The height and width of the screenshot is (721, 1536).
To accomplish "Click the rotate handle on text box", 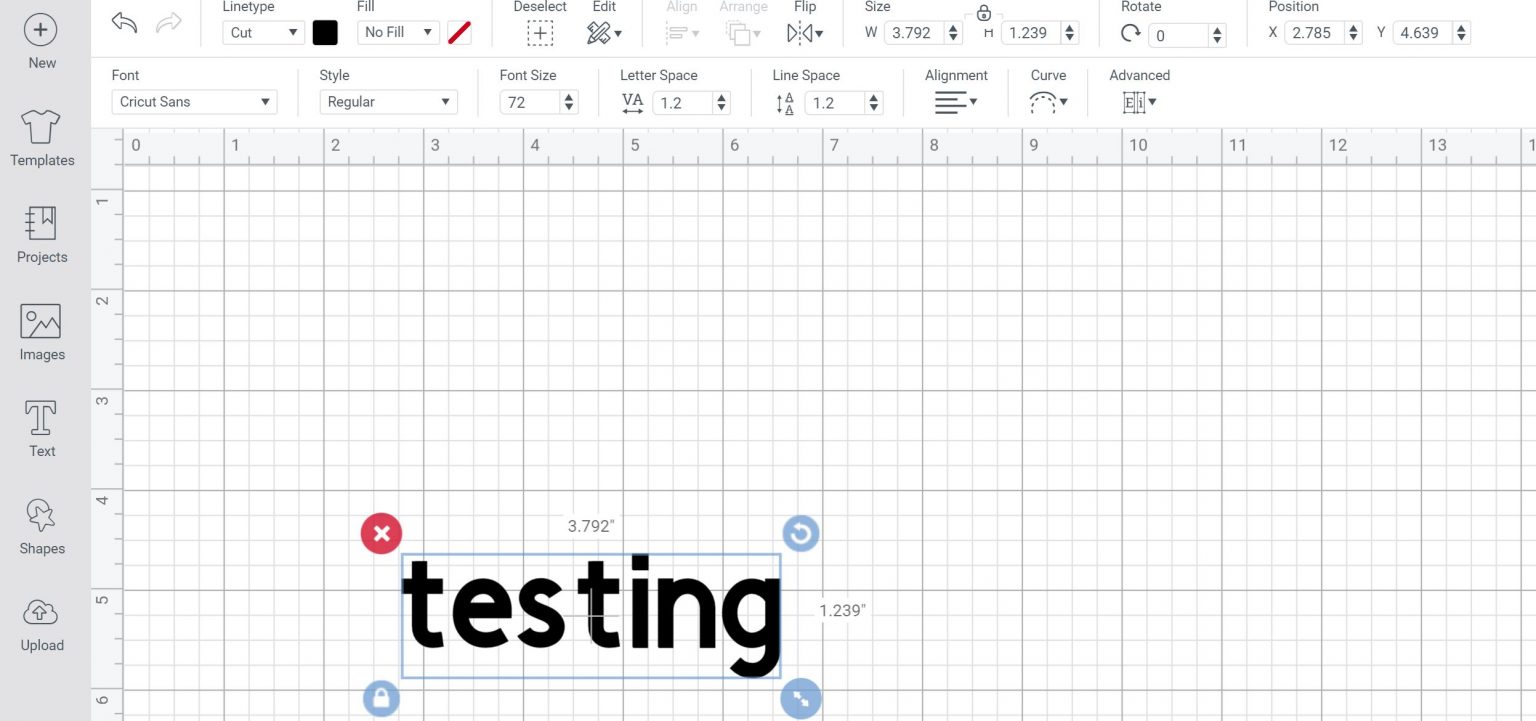I will point(800,534).
